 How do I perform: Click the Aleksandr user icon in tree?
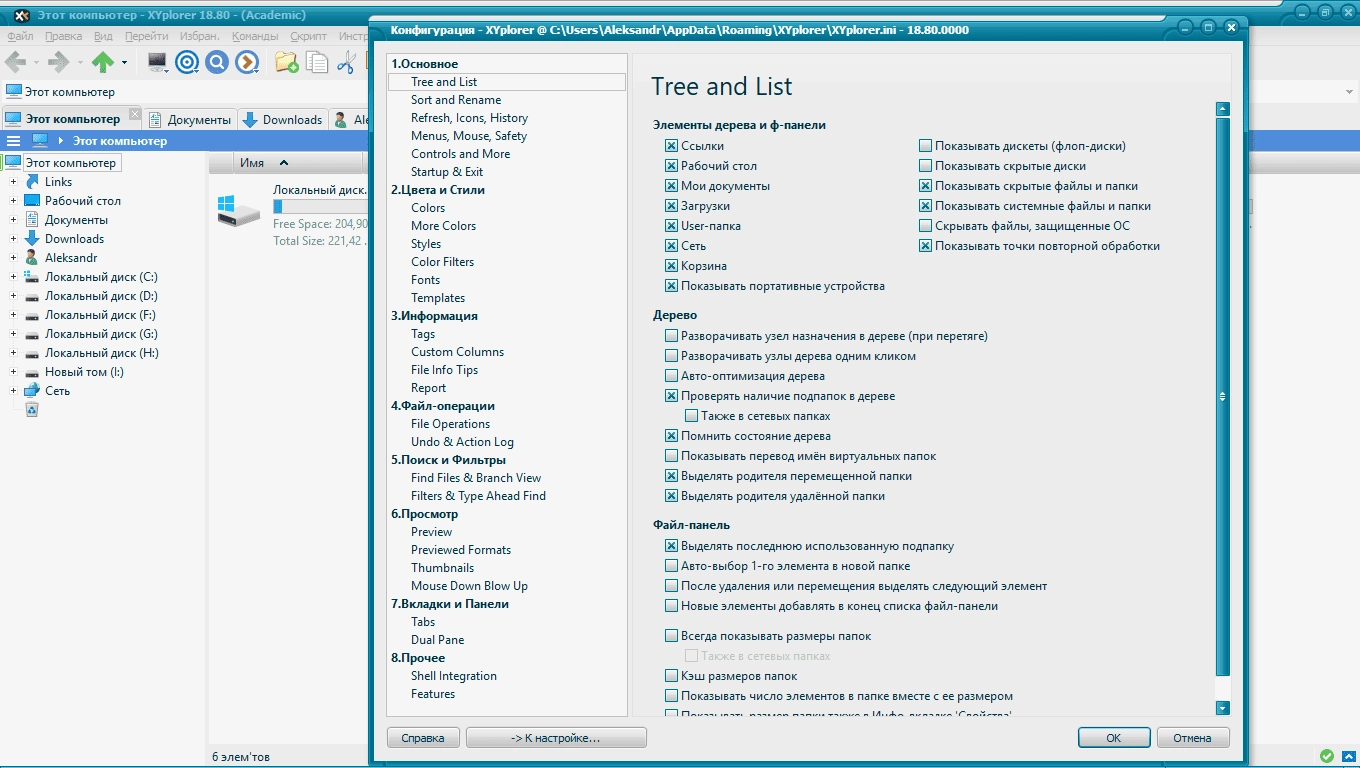(x=32, y=257)
